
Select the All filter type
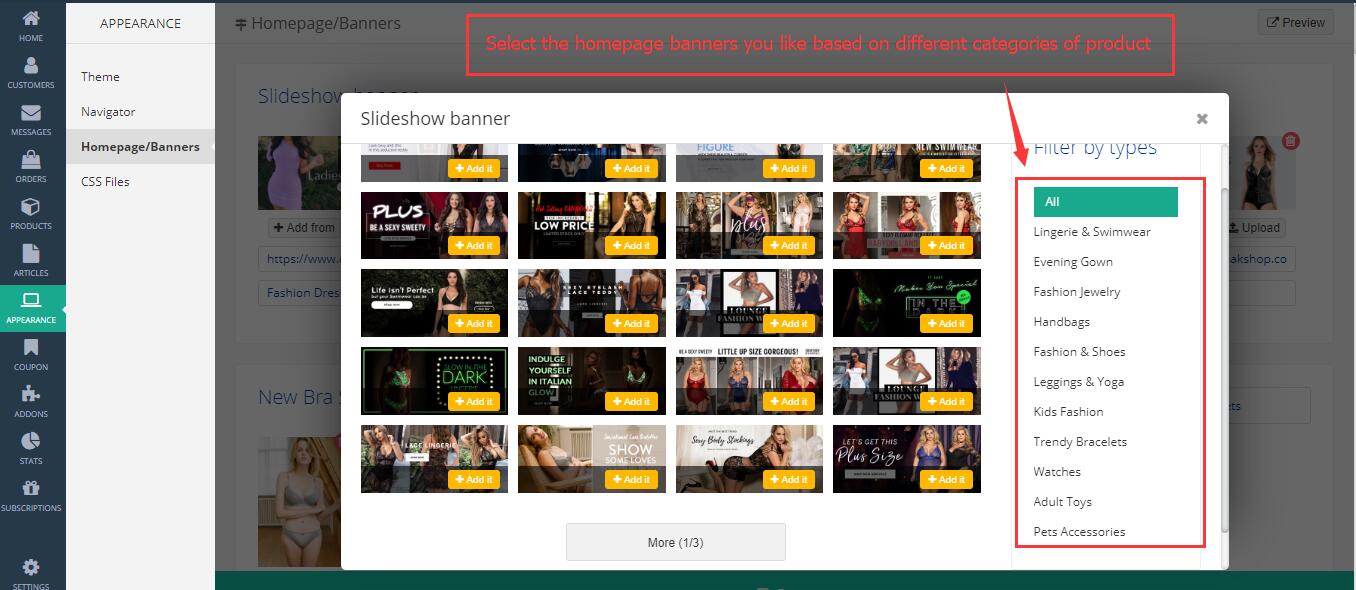point(1105,202)
